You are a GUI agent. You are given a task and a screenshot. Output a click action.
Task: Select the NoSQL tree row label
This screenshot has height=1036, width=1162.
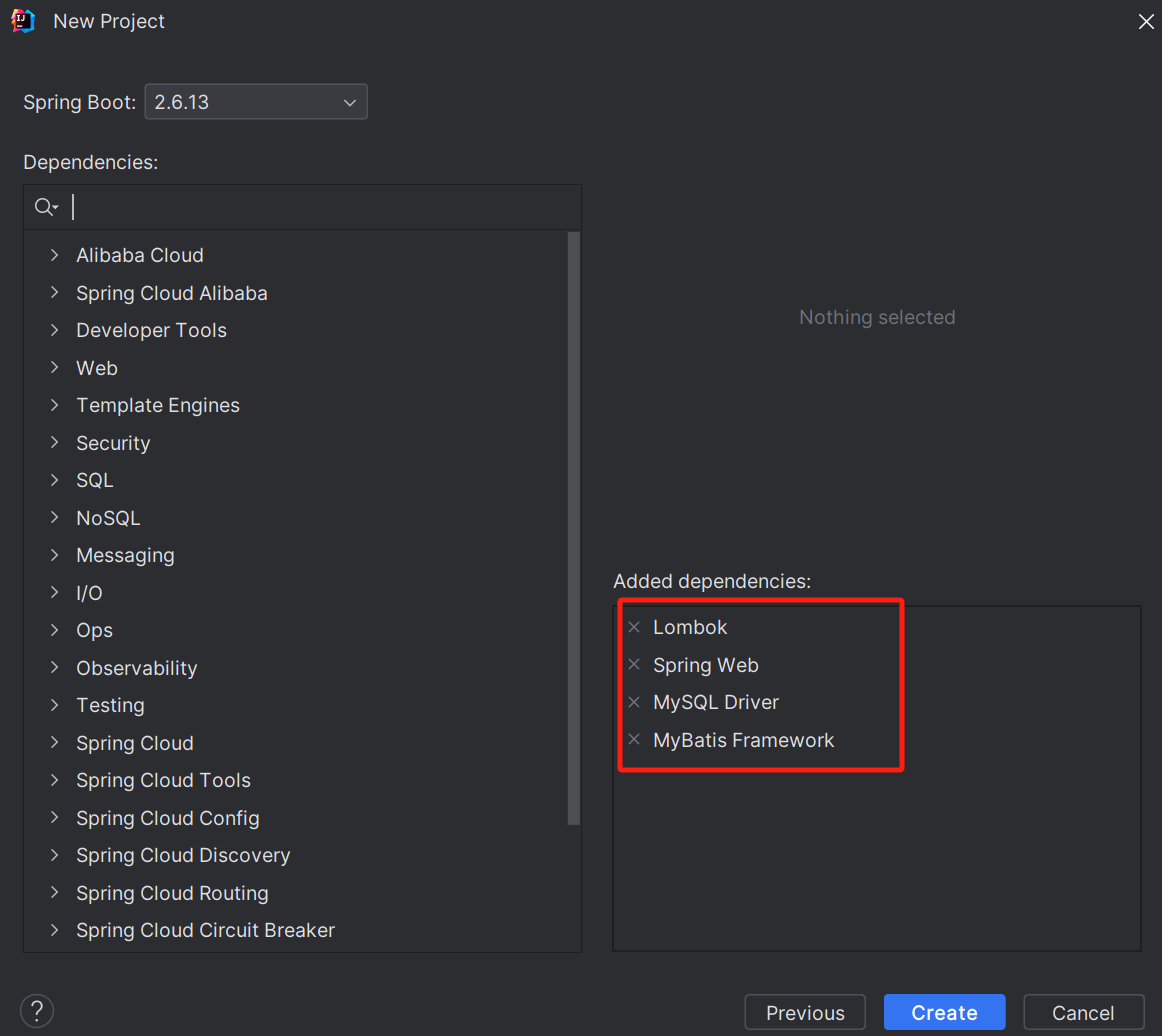pyautogui.click(x=108, y=517)
